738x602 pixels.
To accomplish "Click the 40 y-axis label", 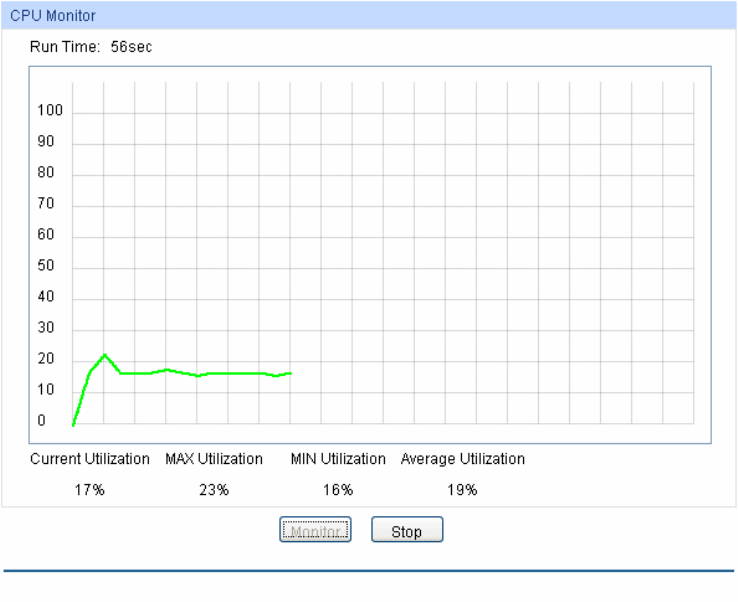I will tap(46, 297).
